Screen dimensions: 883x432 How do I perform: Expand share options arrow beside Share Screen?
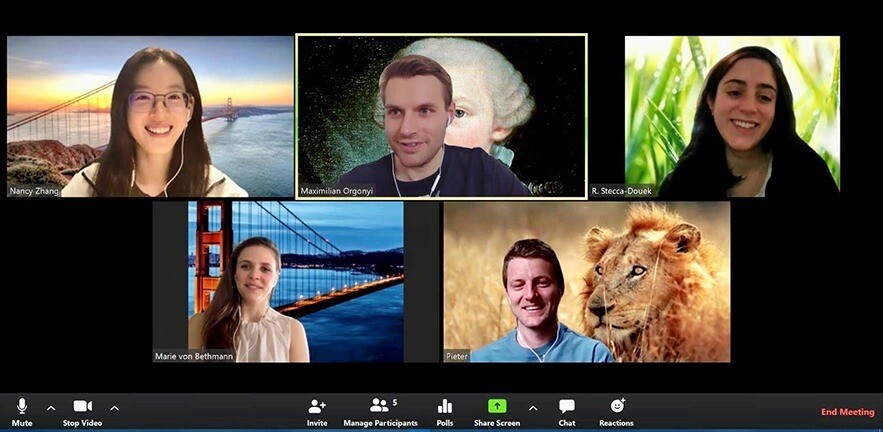click(533, 408)
